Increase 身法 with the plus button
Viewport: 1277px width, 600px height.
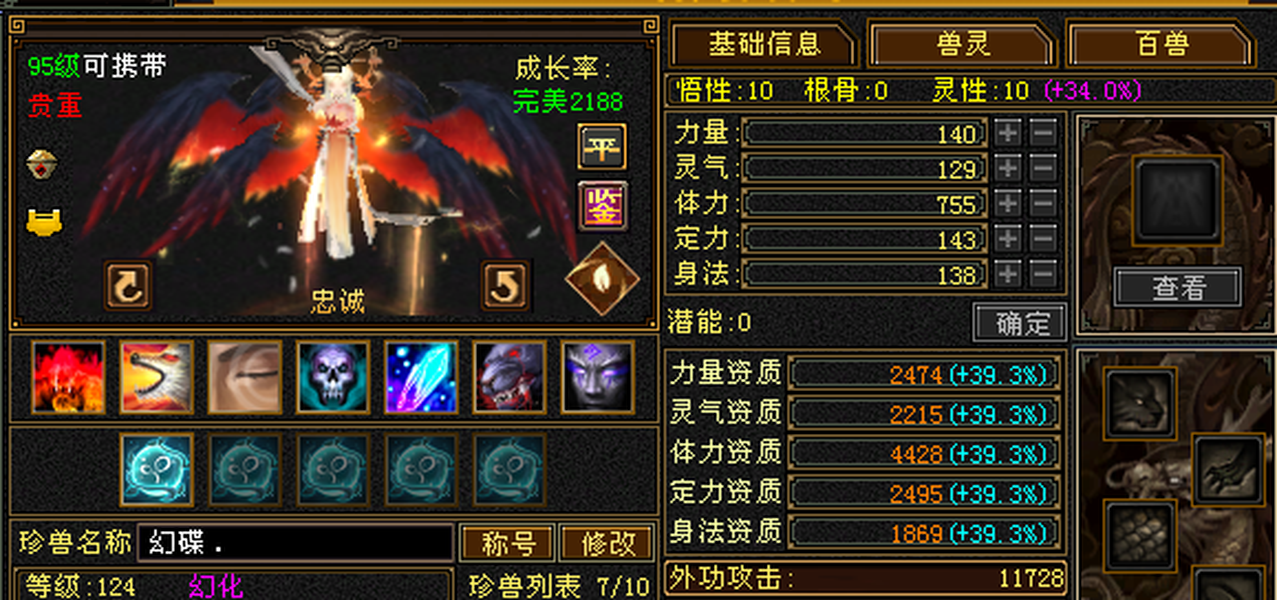1008,273
